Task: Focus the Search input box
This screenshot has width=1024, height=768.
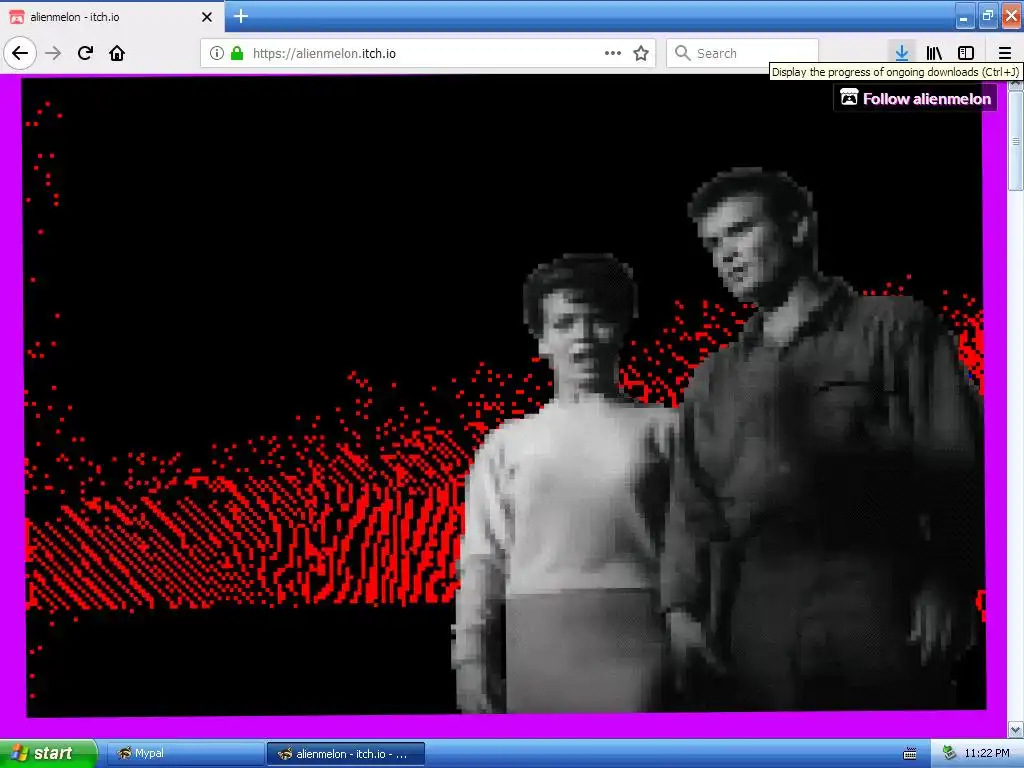Action: click(743, 53)
